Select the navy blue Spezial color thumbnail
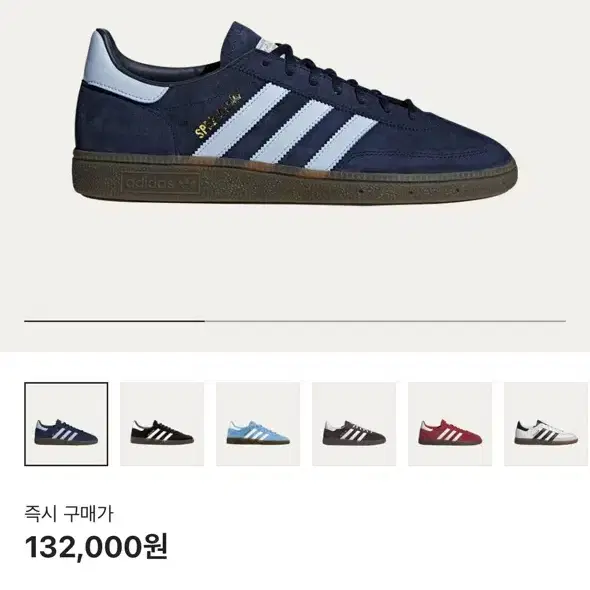 [66, 424]
